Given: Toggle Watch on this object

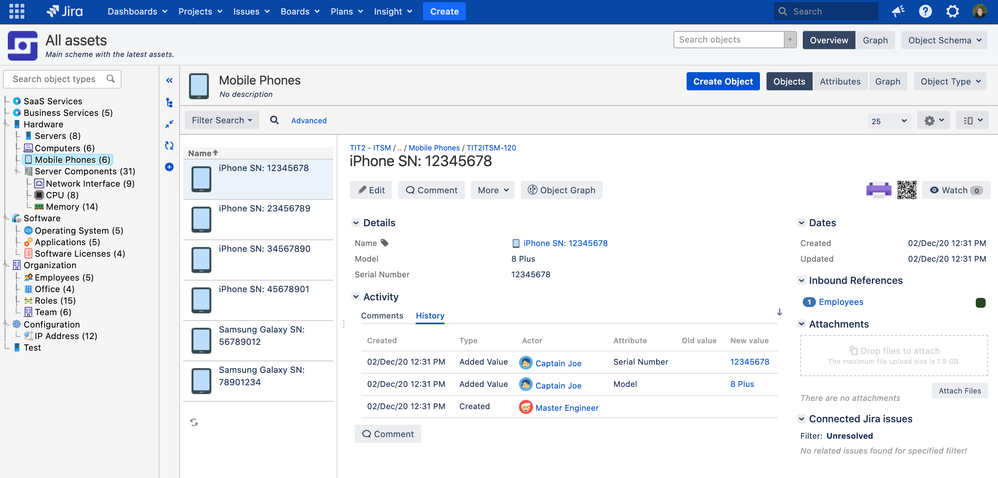Looking at the screenshot, I should pos(956,190).
